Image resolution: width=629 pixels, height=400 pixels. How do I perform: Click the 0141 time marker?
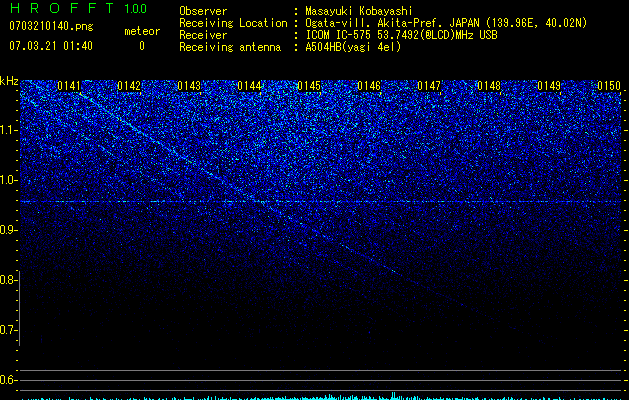[x=69, y=86]
